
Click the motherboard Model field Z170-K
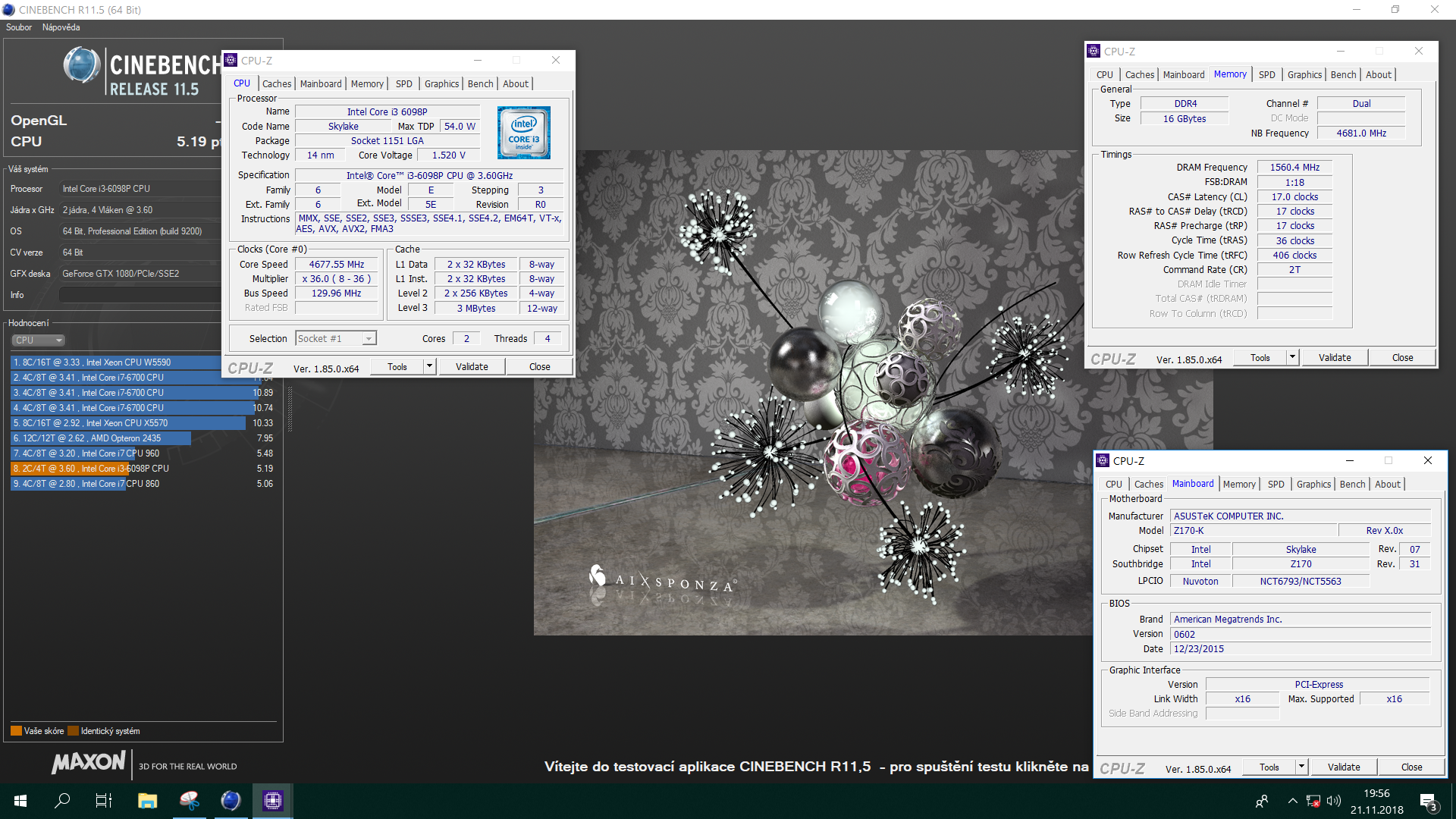tap(1253, 531)
